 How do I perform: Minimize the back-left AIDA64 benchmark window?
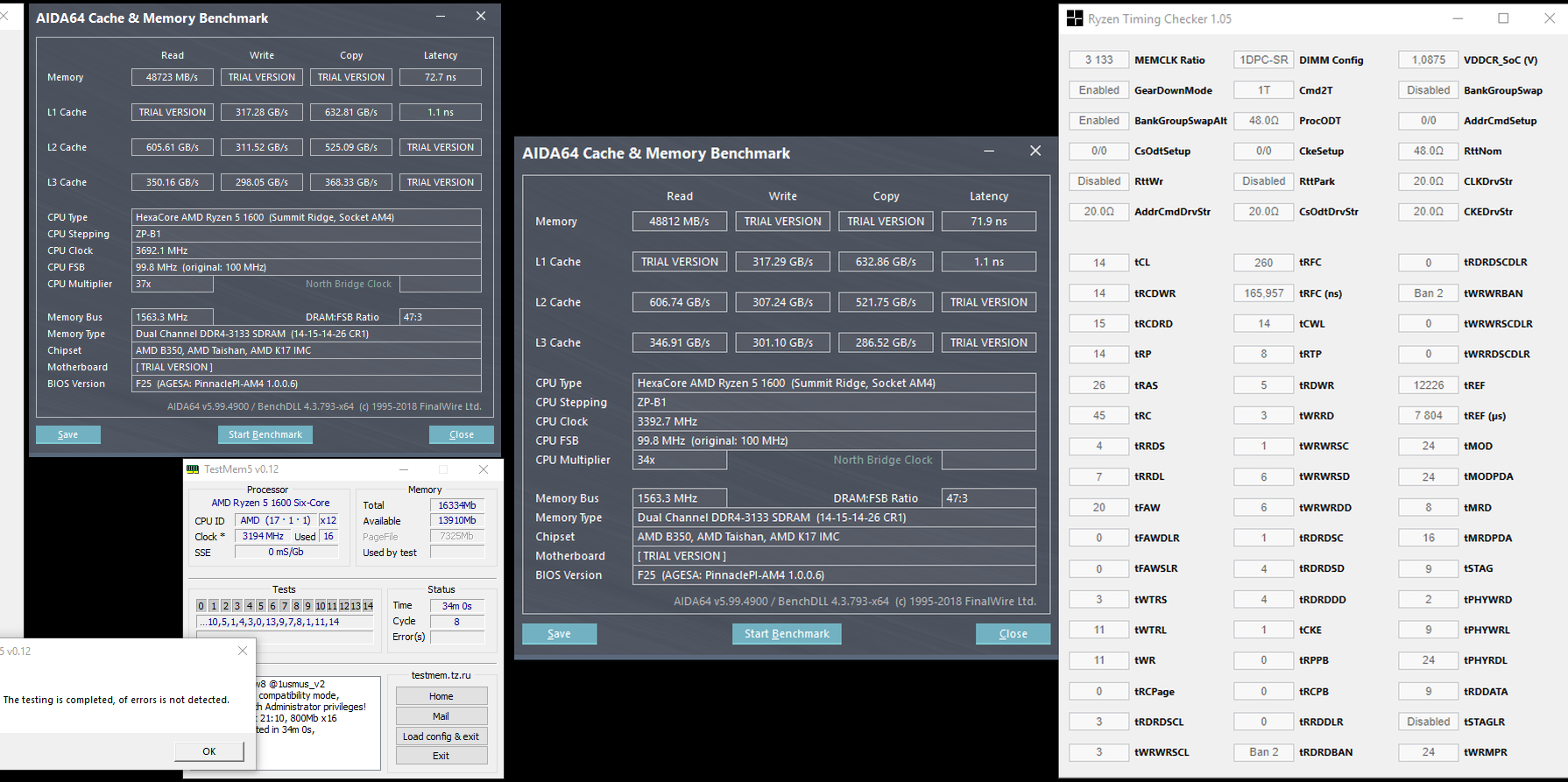(x=441, y=17)
